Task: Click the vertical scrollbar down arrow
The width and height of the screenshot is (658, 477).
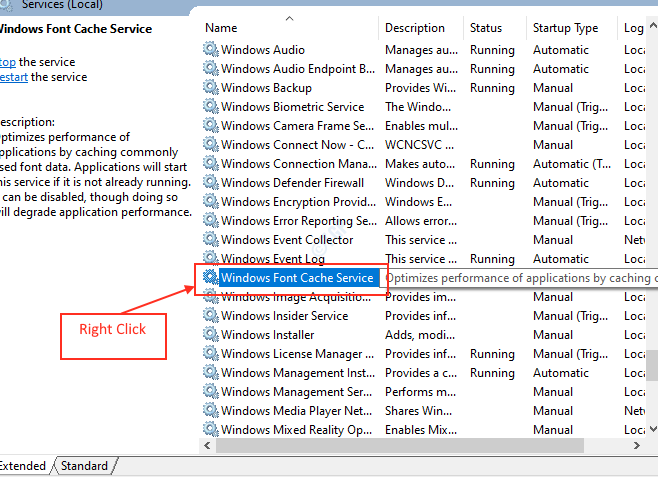Action: click(653, 429)
